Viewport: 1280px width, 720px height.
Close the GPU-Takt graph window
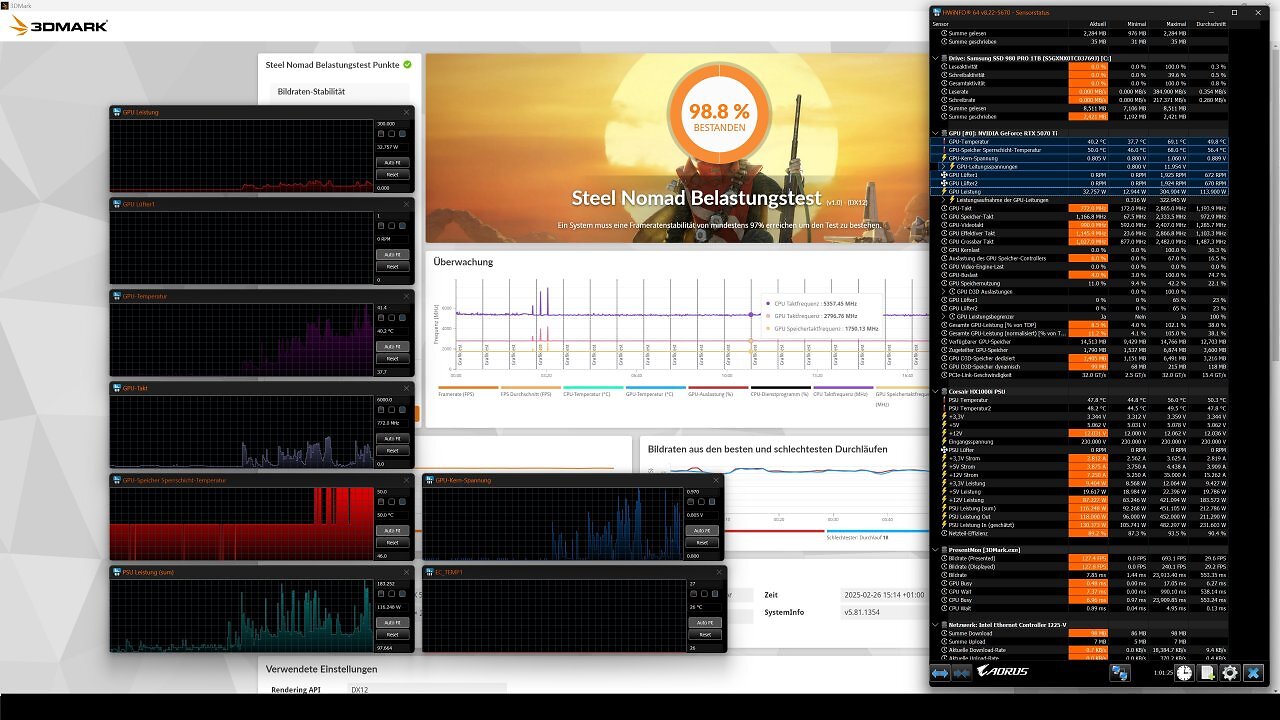405,388
